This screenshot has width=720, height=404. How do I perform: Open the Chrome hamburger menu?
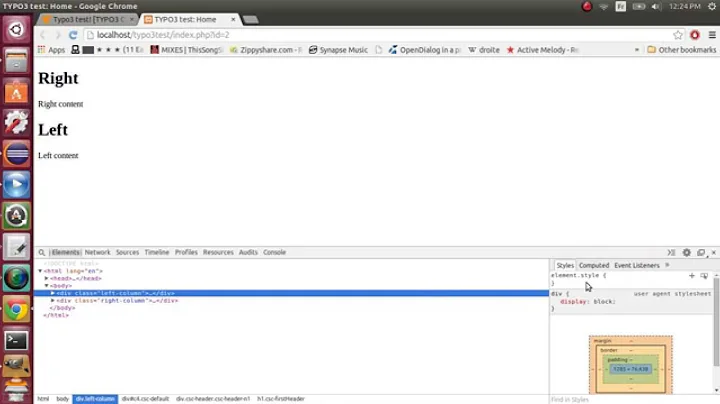[712, 35]
